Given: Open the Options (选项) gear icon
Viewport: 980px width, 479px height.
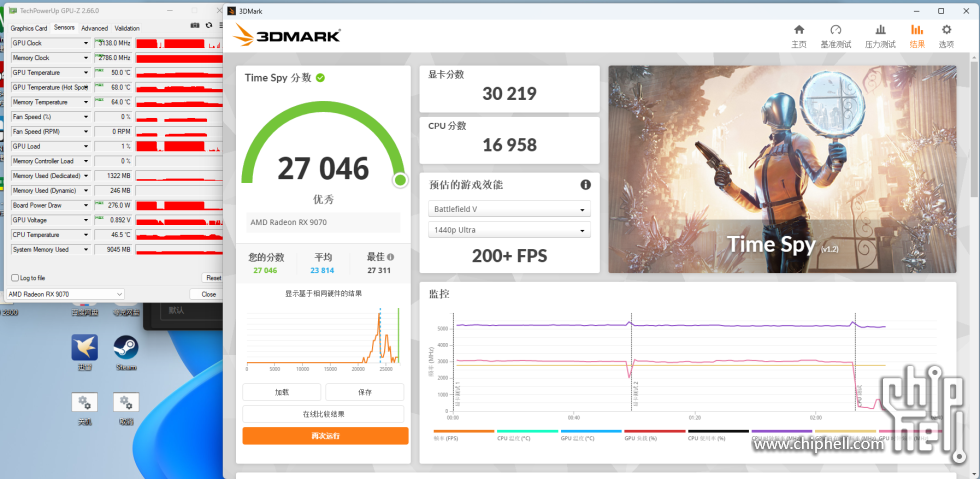Looking at the screenshot, I should click(946, 30).
